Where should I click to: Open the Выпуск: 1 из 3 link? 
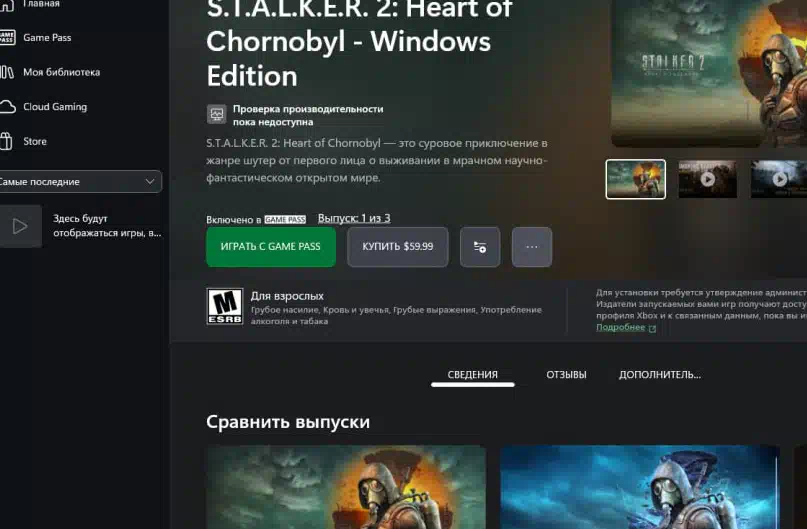click(354, 218)
